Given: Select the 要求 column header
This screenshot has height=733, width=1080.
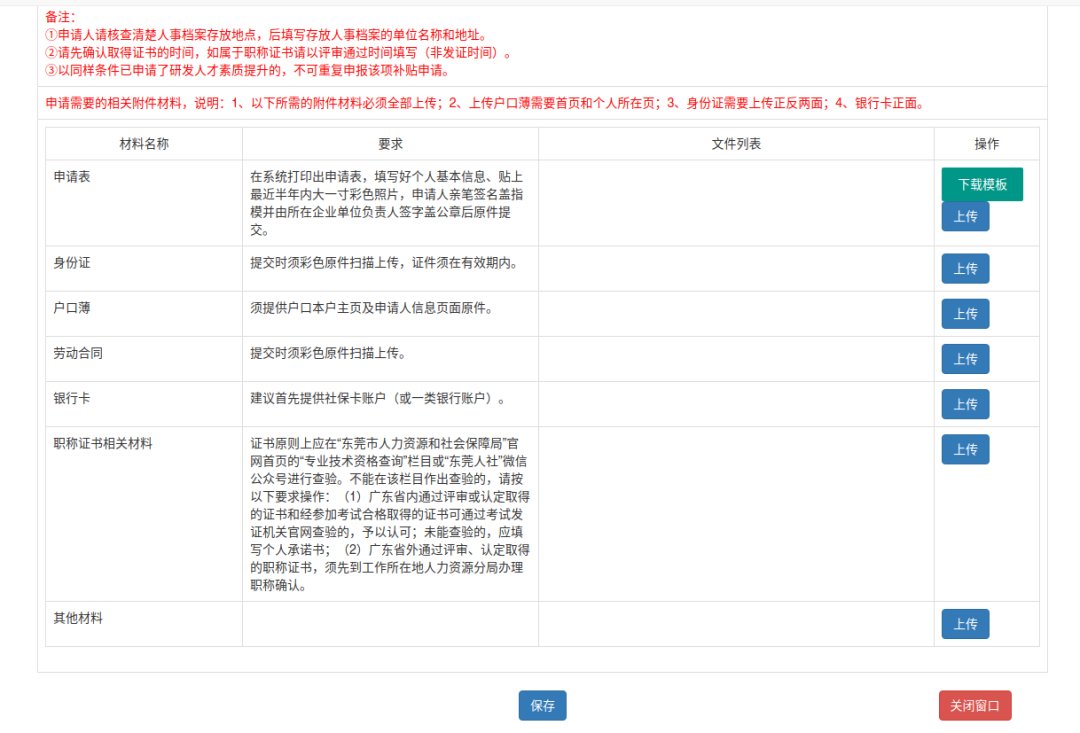Looking at the screenshot, I should point(390,144).
